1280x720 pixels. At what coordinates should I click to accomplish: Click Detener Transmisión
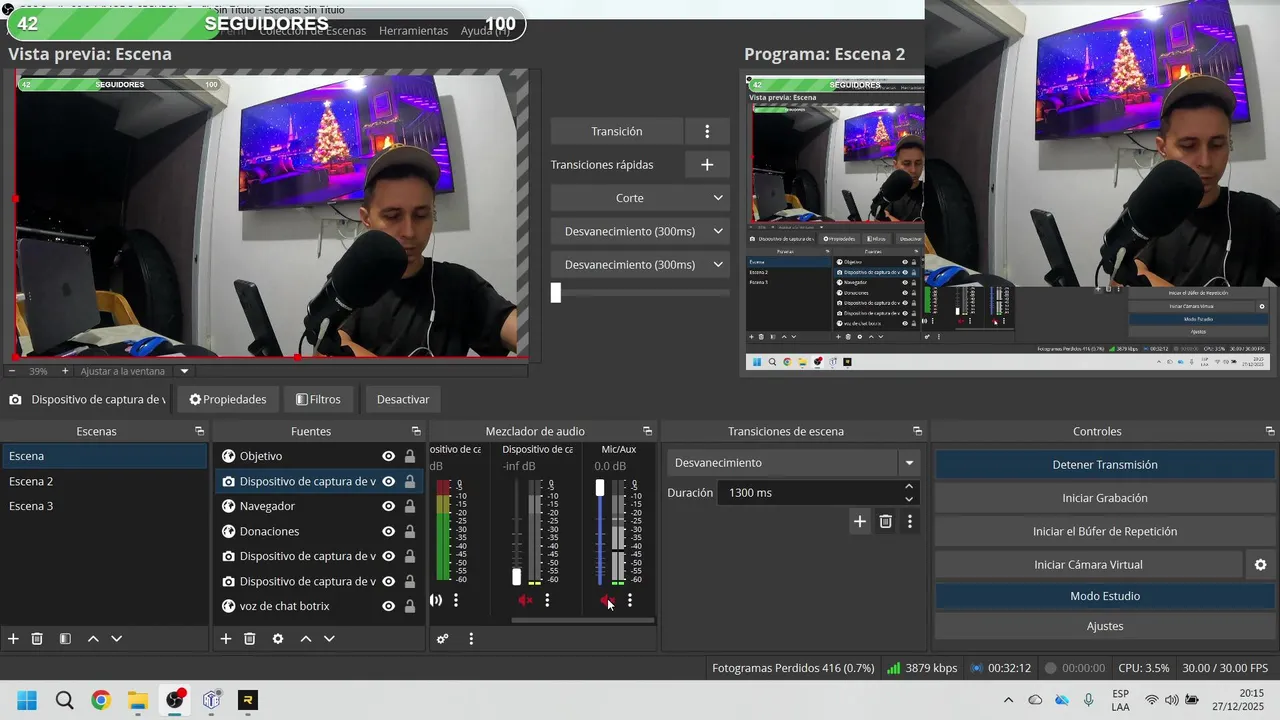pos(1105,465)
